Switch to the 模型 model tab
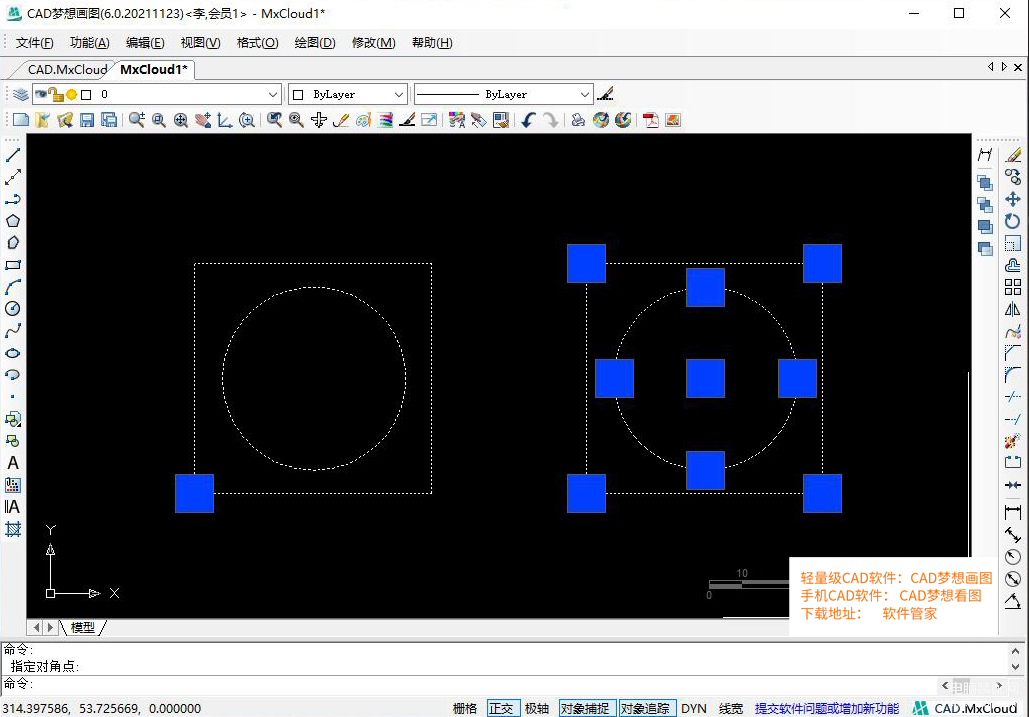This screenshot has width=1029, height=717. click(83, 628)
